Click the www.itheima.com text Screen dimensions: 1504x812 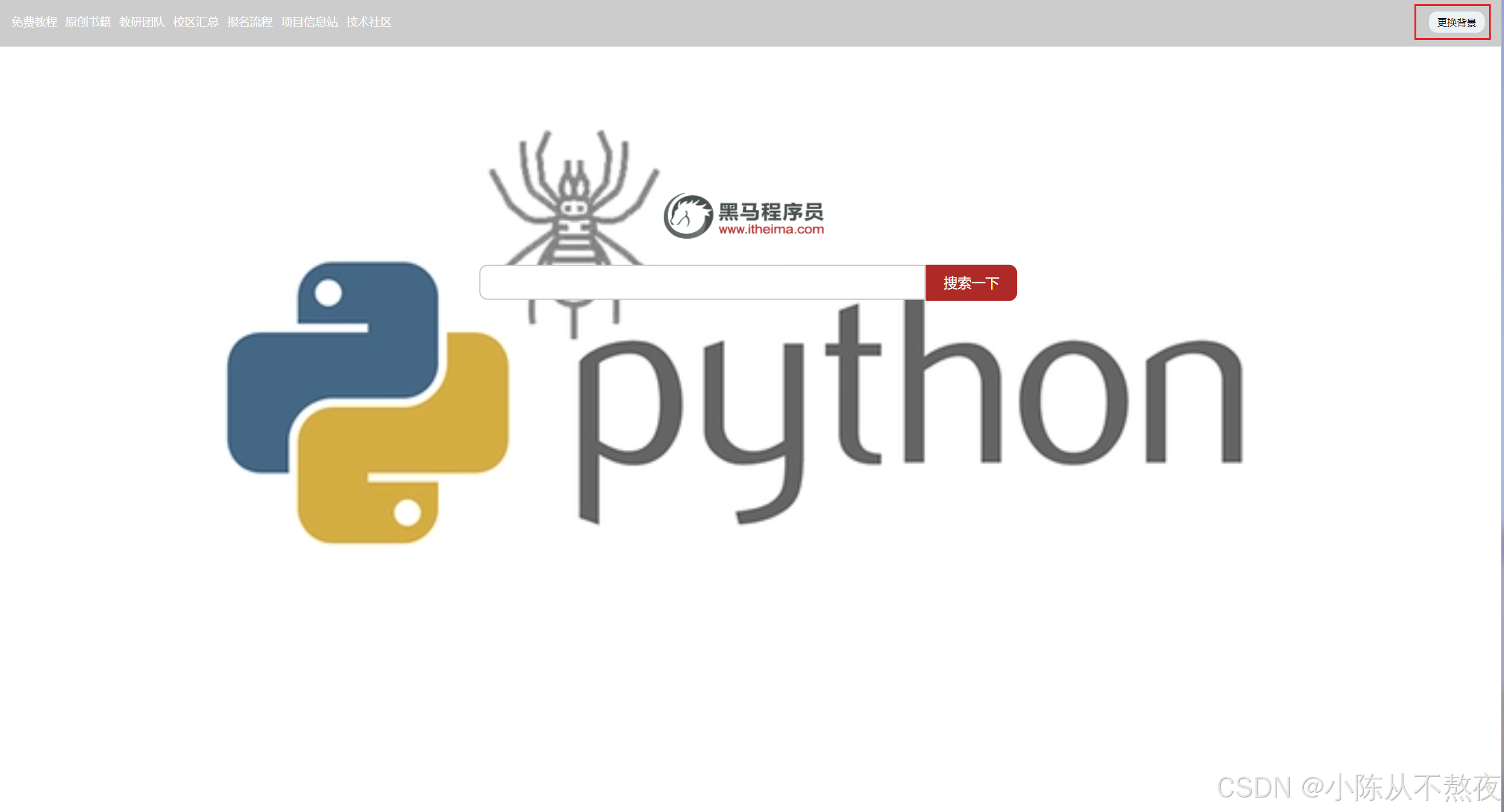(x=771, y=230)
